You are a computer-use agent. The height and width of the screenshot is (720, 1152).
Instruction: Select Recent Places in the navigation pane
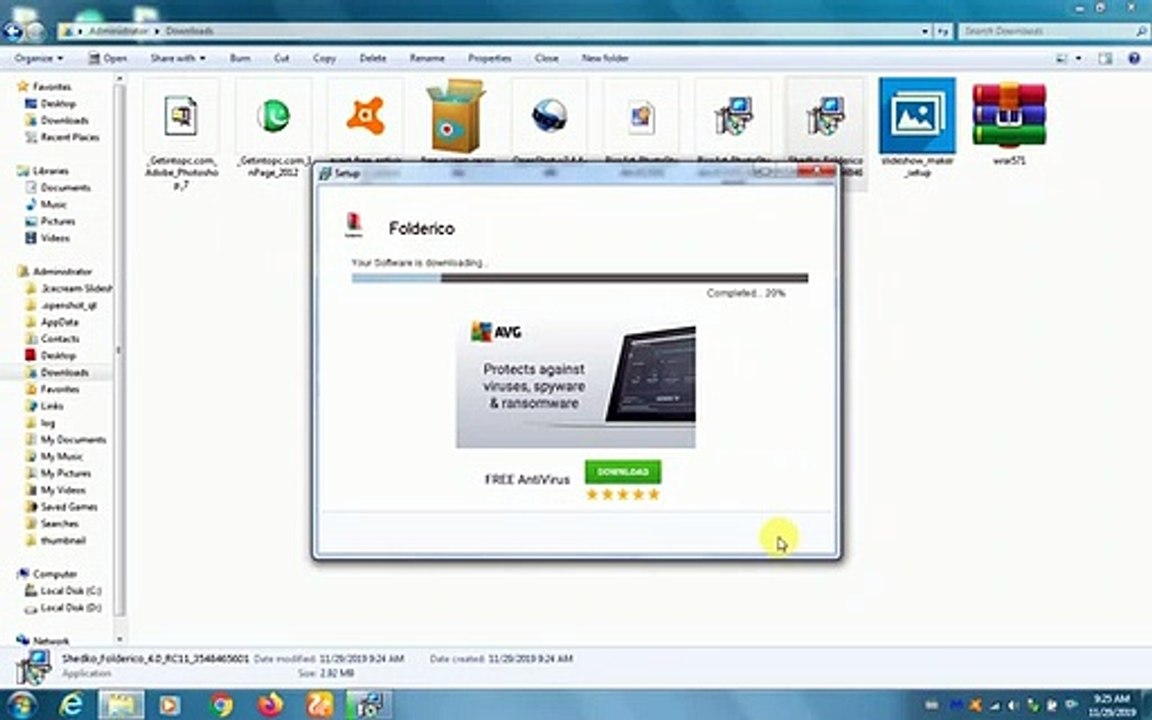click(62, 137)
